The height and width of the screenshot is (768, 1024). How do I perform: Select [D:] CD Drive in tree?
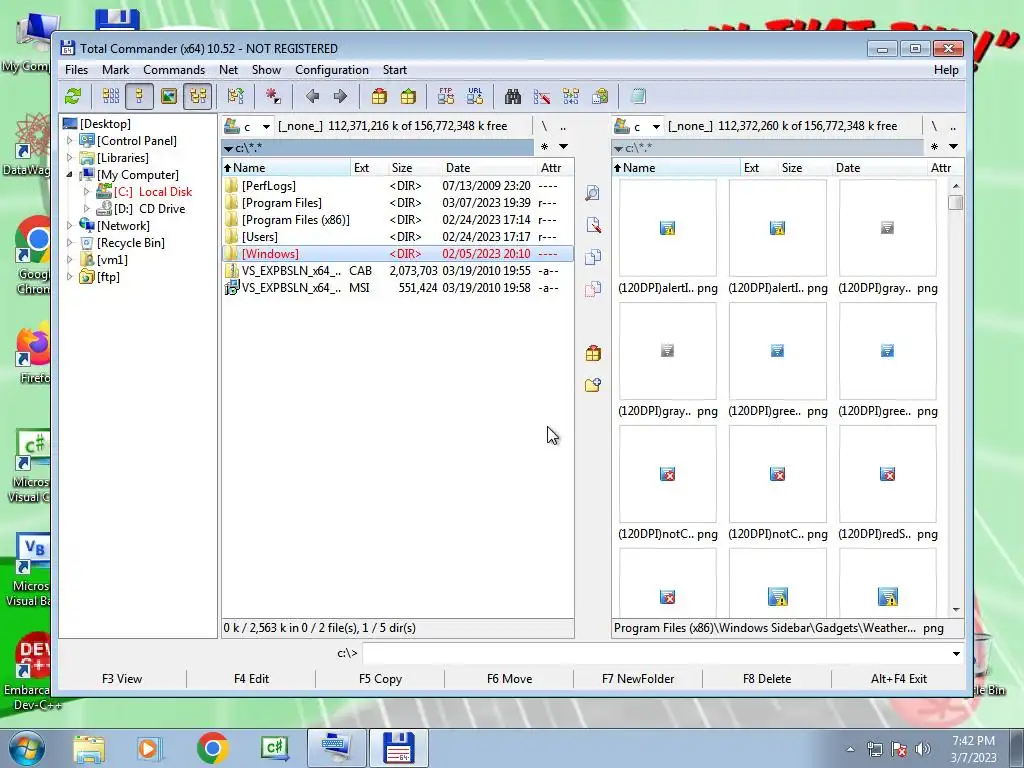coord(149,209)
